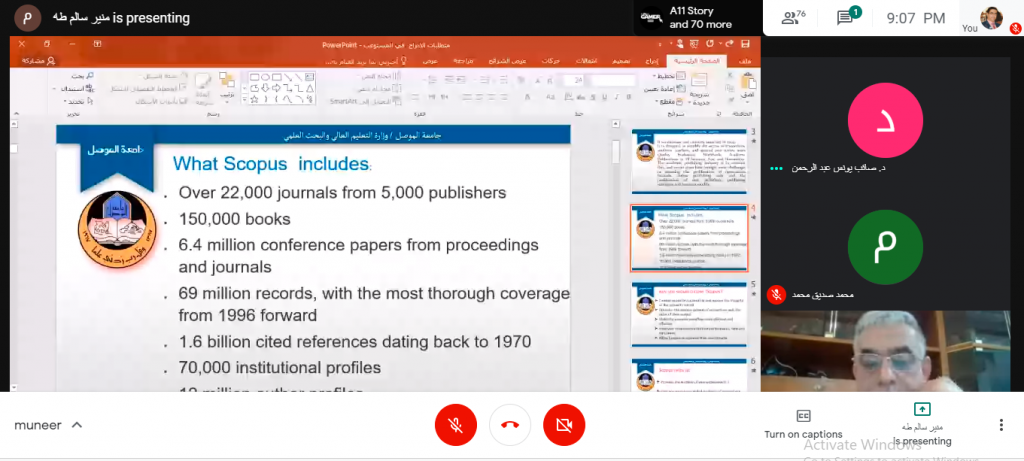The height and width of the screenshot is (461, 1024).
Task: Turn on captions
Action: [x=802, y=424]
